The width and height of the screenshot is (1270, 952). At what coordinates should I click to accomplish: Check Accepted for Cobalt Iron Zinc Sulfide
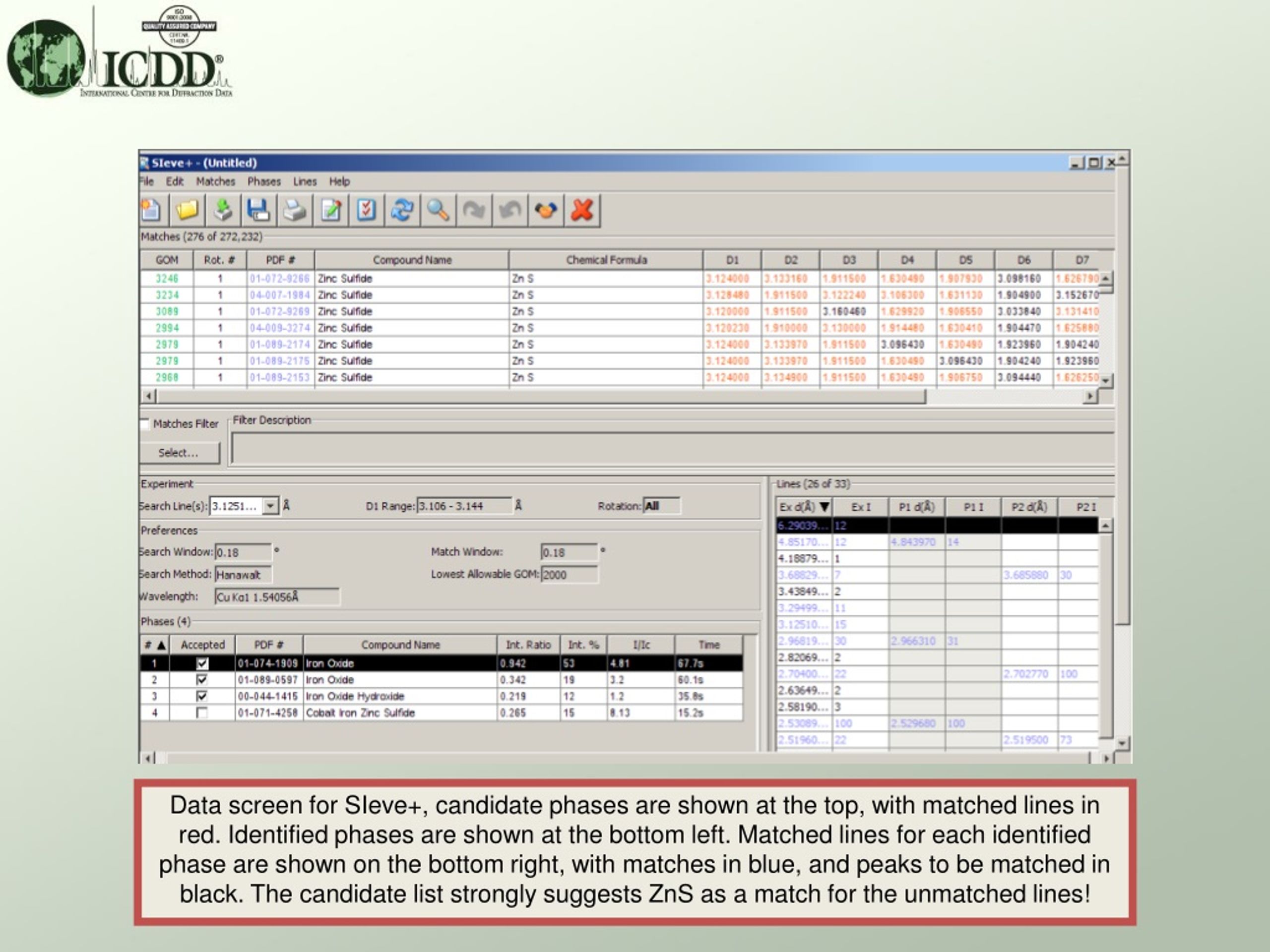pyautogui.click(x=202, y=713)
